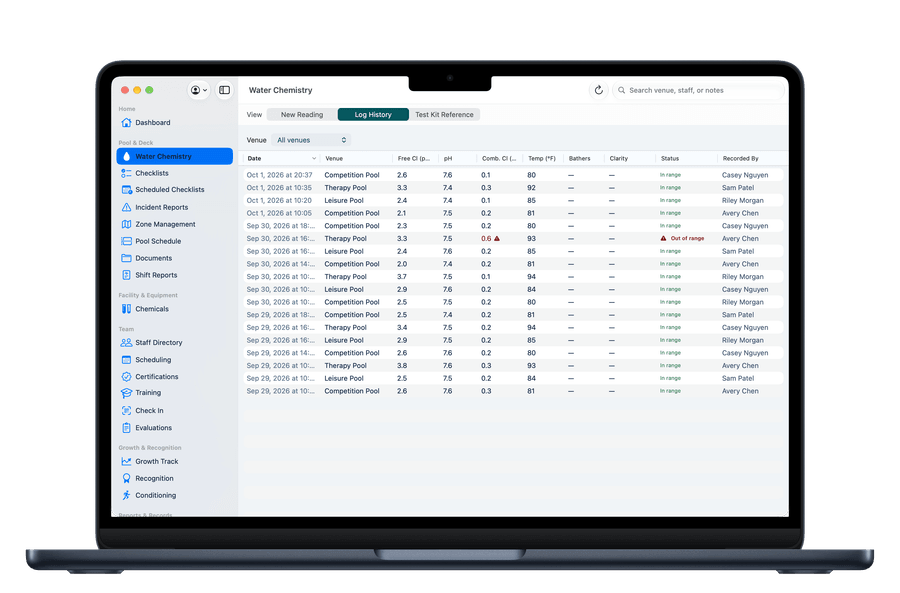Open the Growth Track chart icon
Viewport: 900px width, 593px height.
126,461
